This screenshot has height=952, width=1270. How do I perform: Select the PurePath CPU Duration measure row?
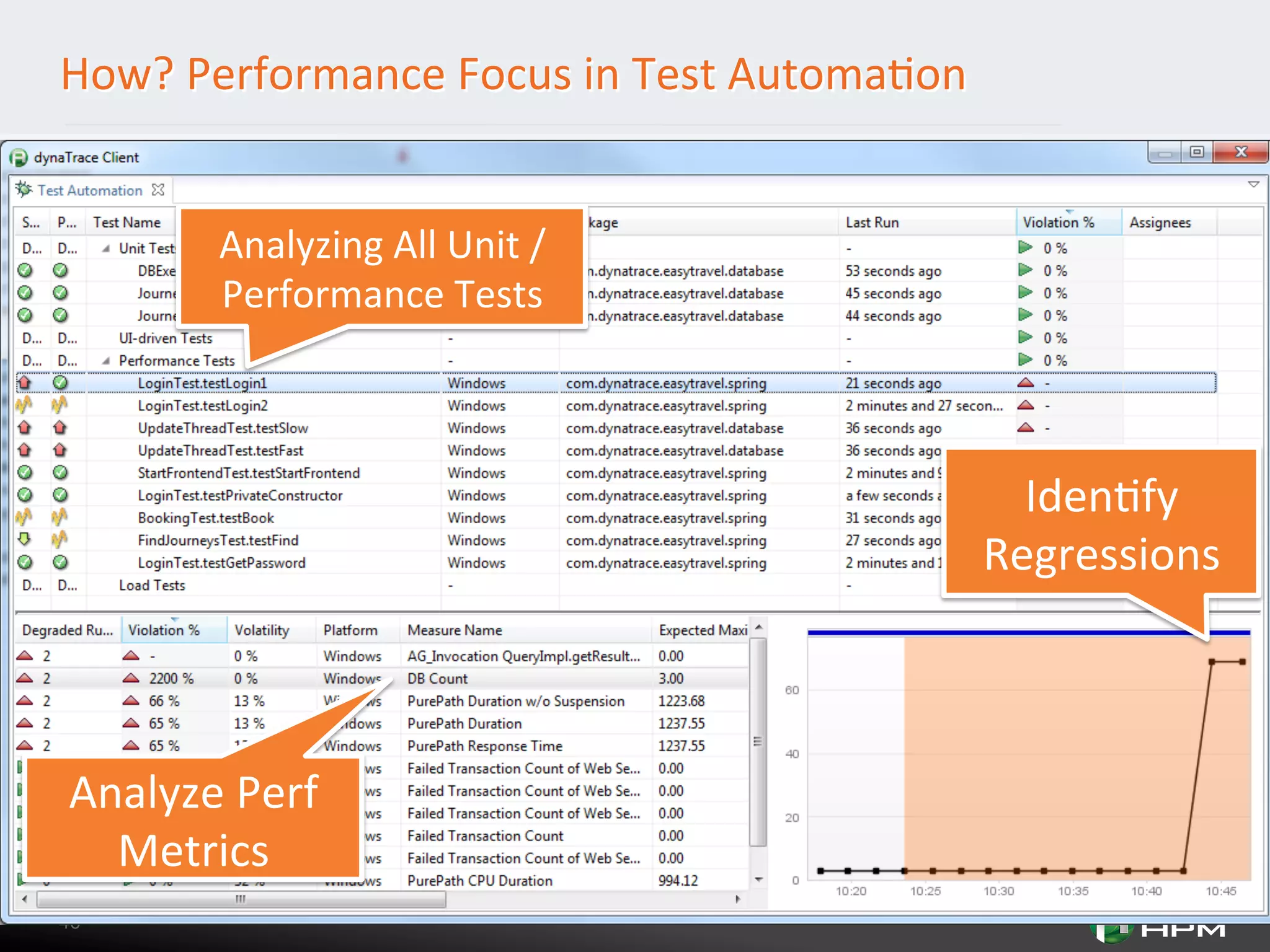(480, 881)
